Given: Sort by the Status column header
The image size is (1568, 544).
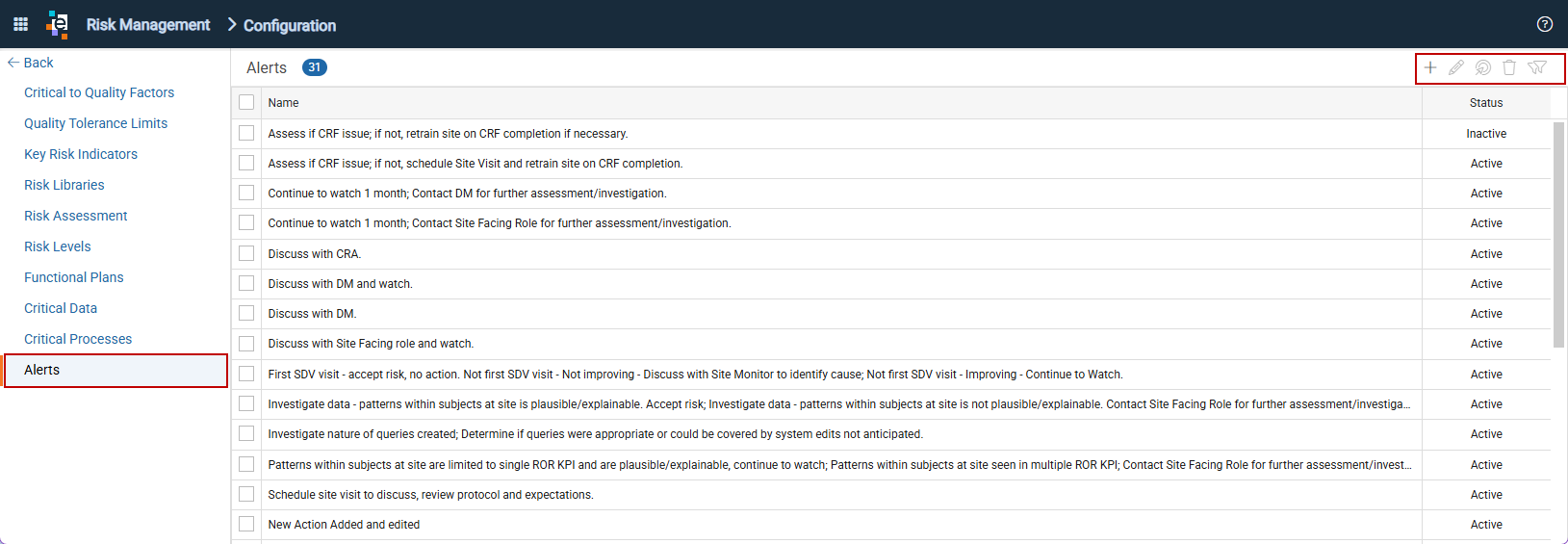Looking at the screenshot, I should (1486, 103).
